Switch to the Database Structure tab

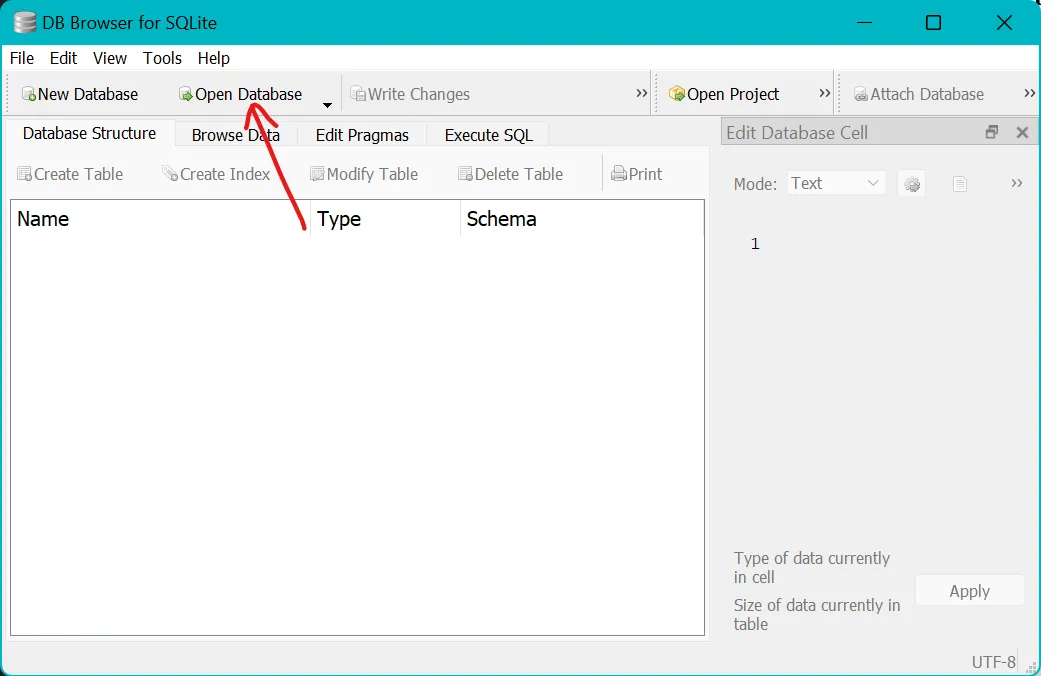click(x=90, y=133)
